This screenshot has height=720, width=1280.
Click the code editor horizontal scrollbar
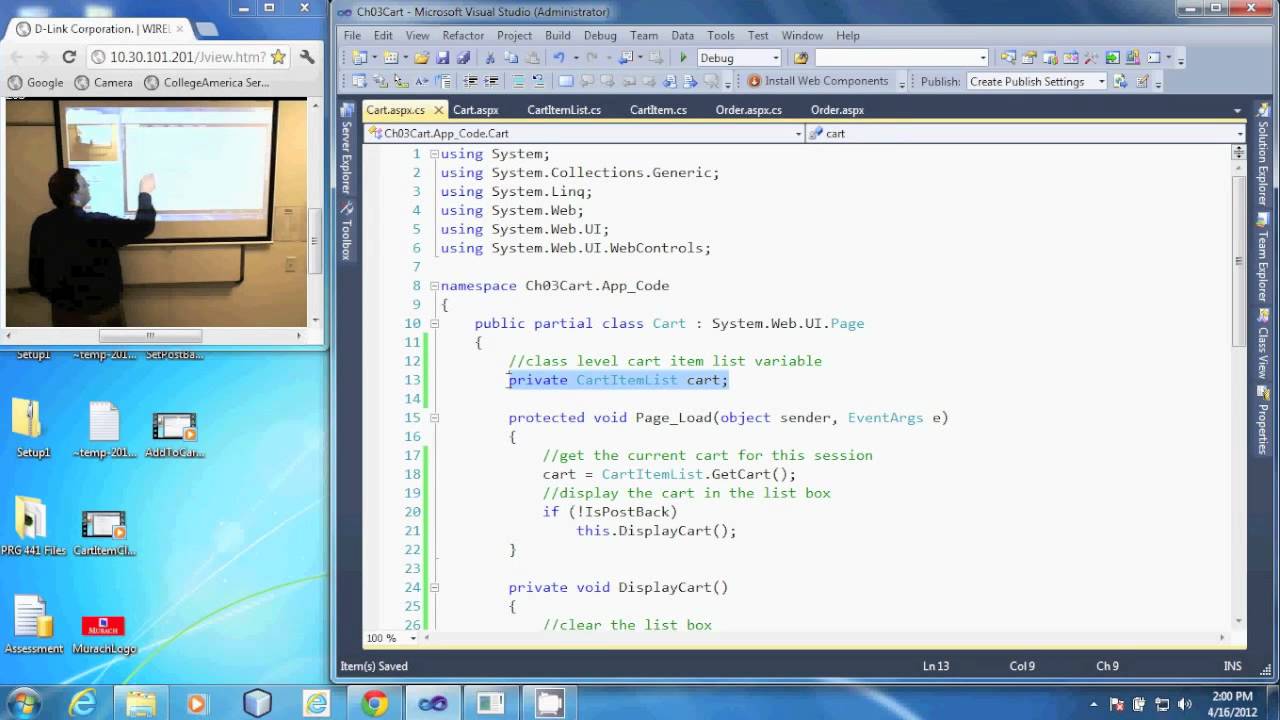pos(822,638)
